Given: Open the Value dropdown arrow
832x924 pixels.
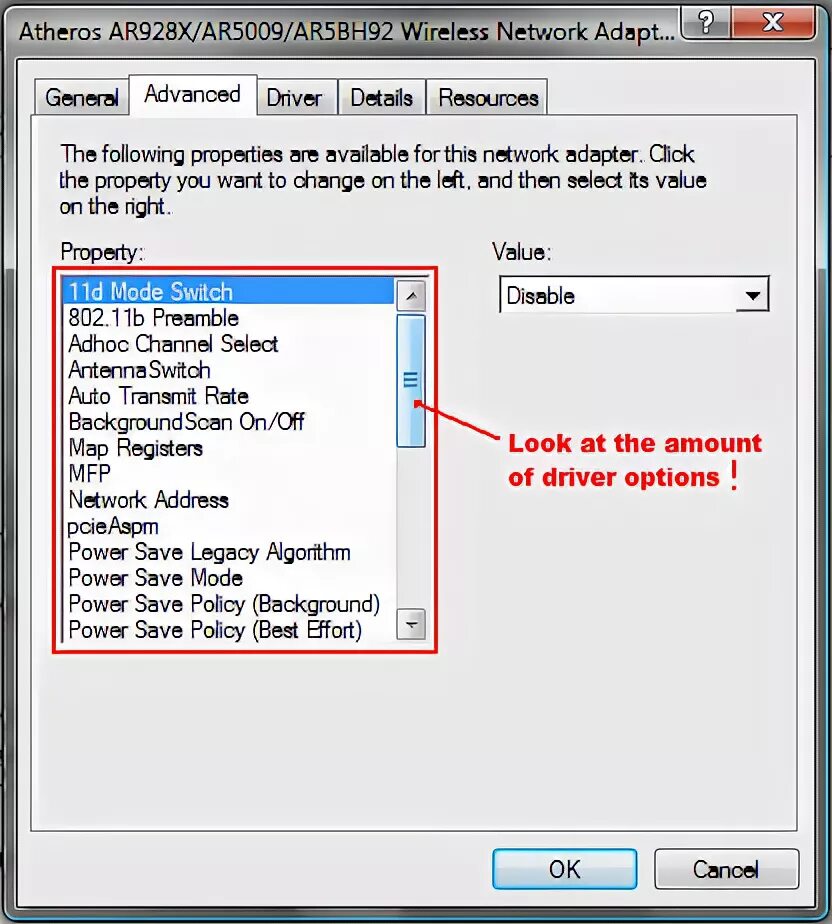Looking at the screenshot, I should click(752, 295).
